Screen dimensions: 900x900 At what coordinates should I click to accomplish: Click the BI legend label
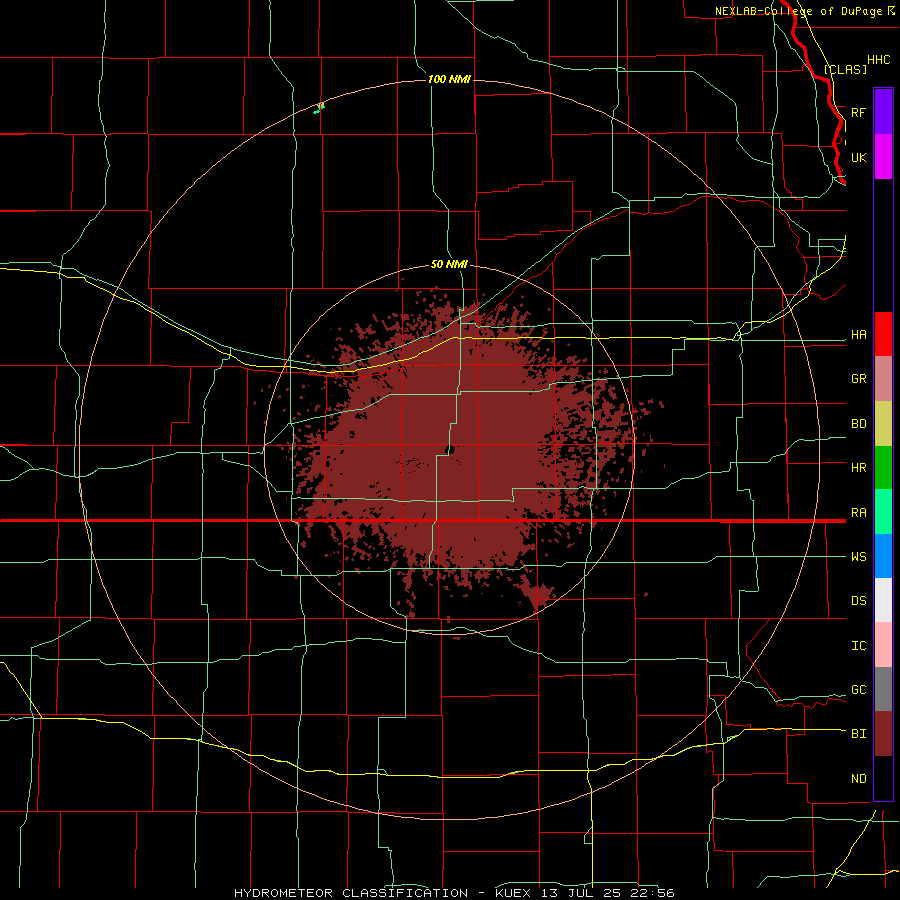coord(858,734)
